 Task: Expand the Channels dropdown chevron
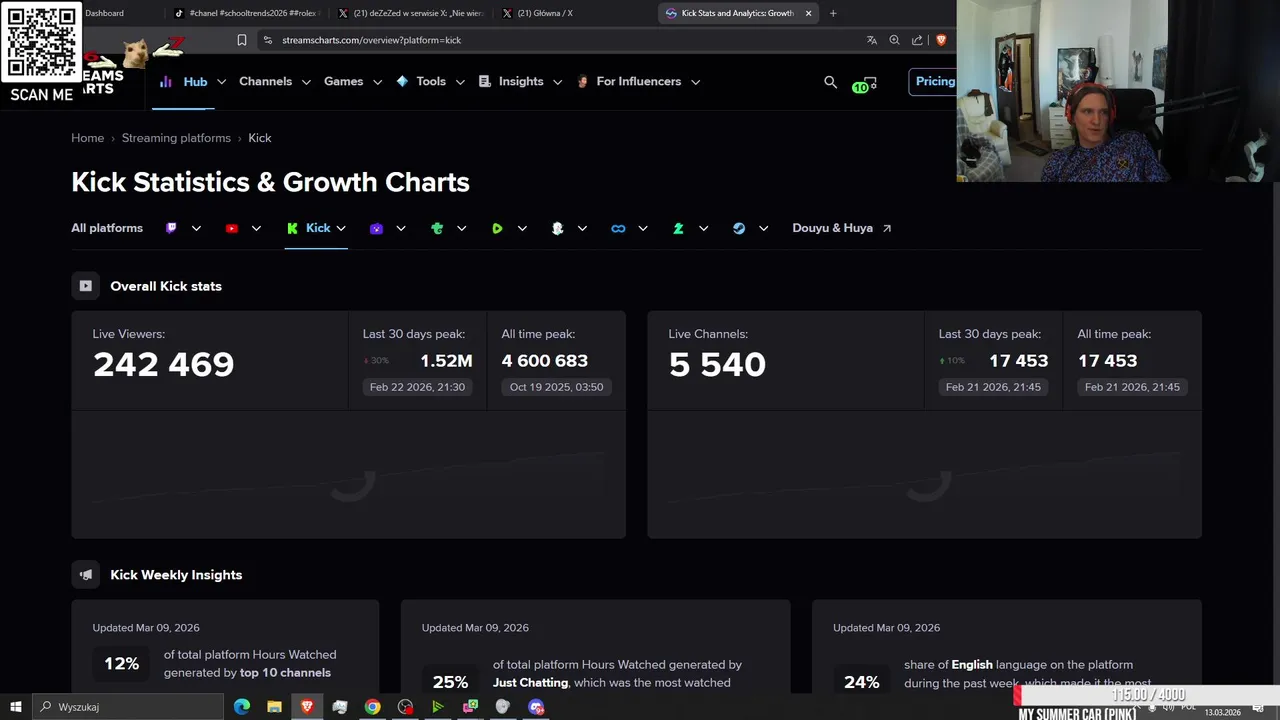(306, 82)
